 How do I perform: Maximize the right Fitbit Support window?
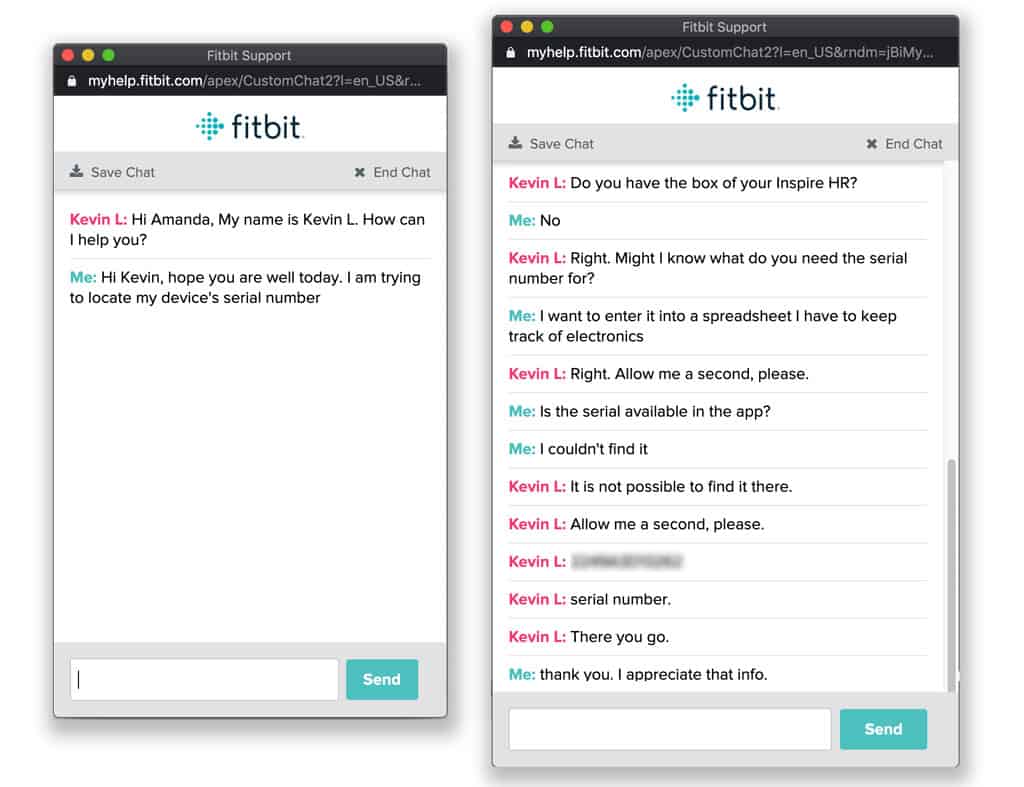(x=547, y=27)
